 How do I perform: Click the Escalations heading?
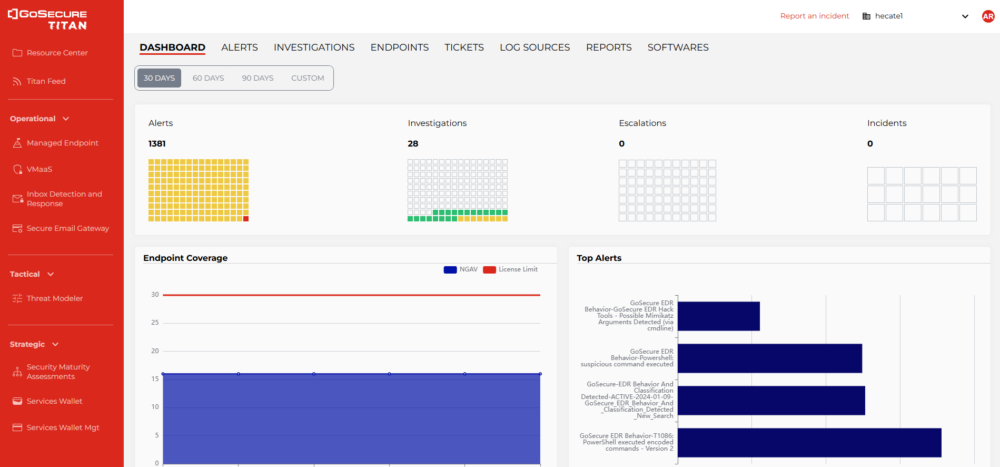(x=642, y=123)
